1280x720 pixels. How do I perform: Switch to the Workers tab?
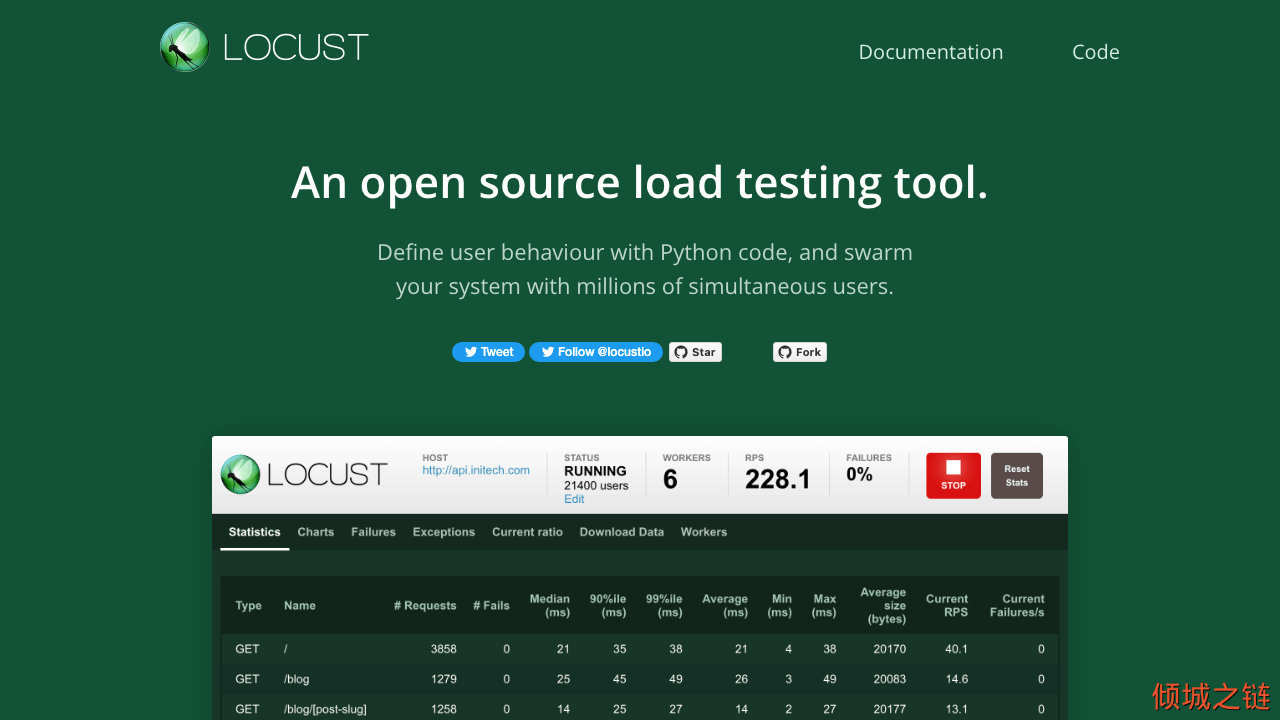(704, 532)
